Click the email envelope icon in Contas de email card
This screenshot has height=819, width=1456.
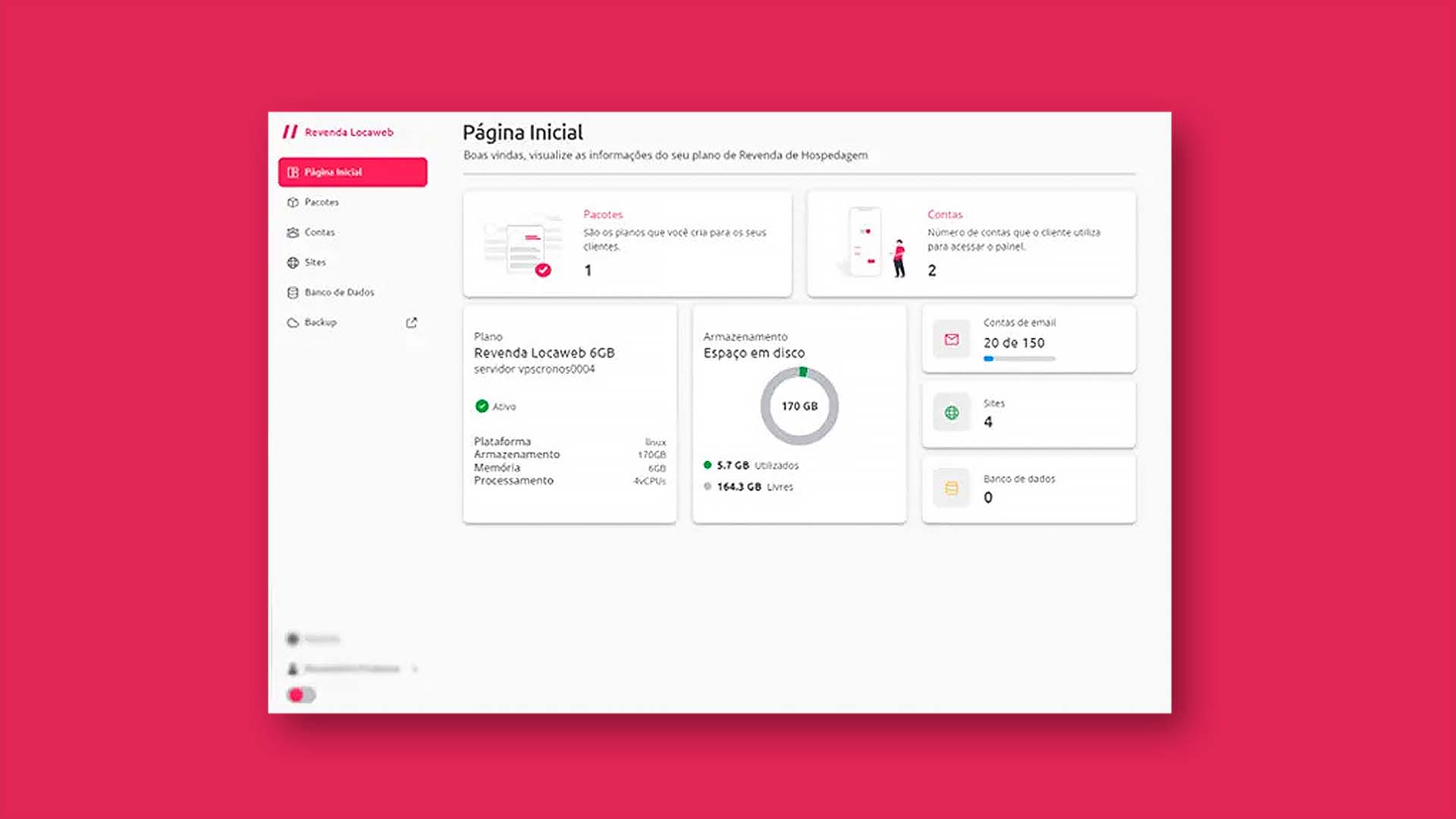tap(952, 340)
